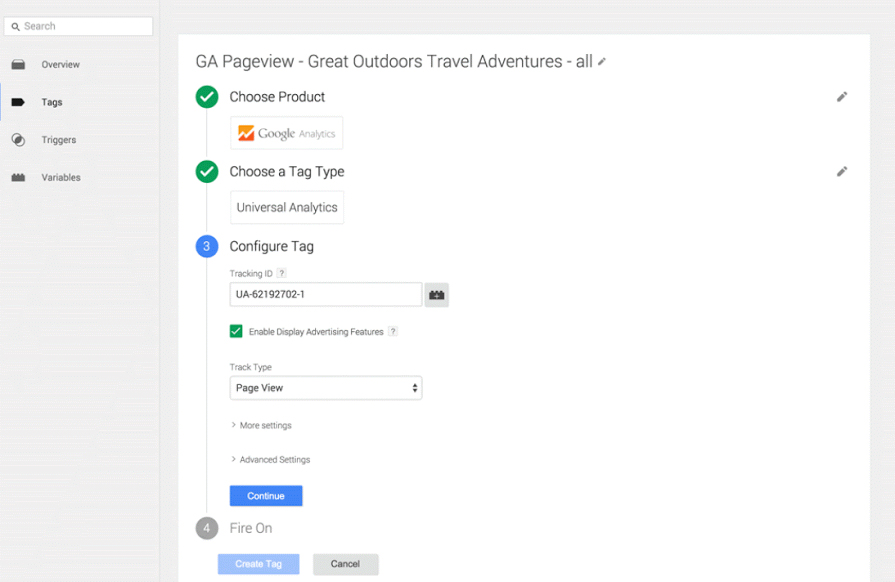Expand More settings
The width and height of the screenshot is (895, 582).
261,426
